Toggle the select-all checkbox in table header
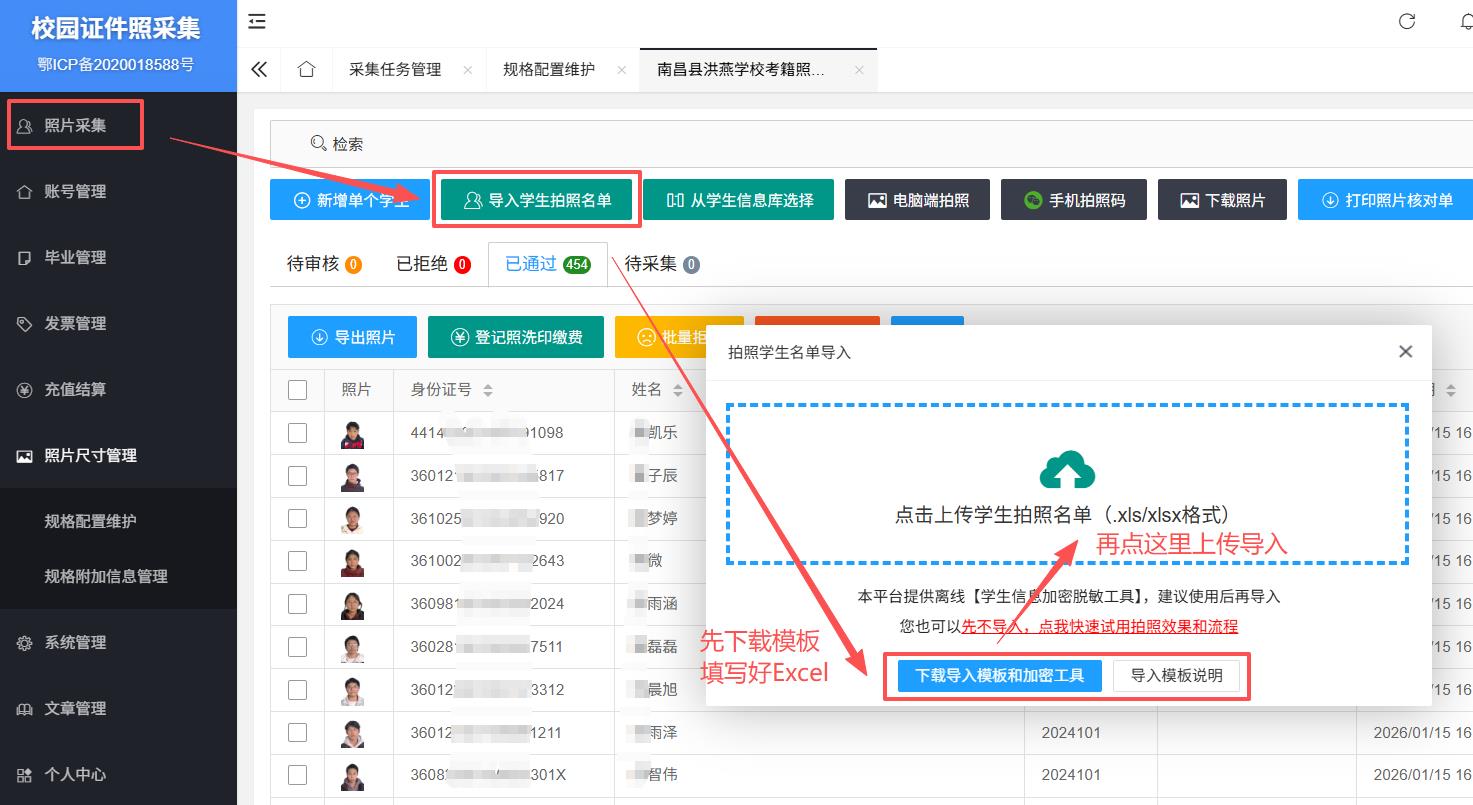Viewport: 1473px width, 805px height. coord(297,390)
